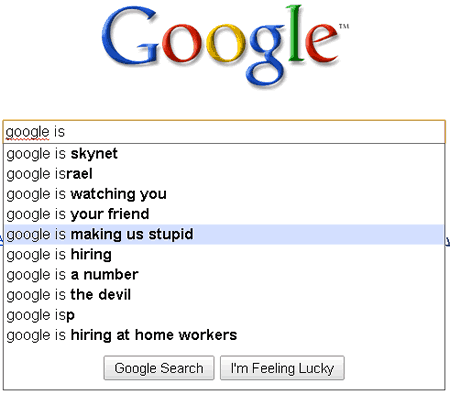Click the red-underlined word 'google' in search box
450x395 pixels.
point(27,132)
